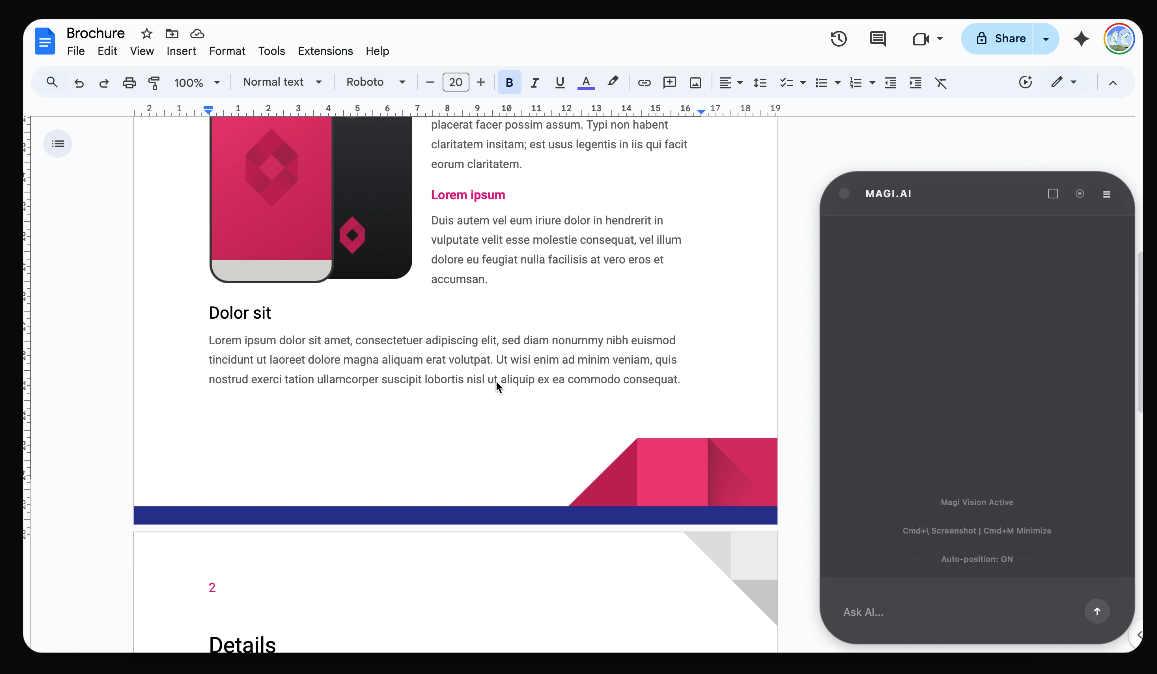Open the document outline icon
Screen dimensions: 1157x674
(x=58, y=143)
